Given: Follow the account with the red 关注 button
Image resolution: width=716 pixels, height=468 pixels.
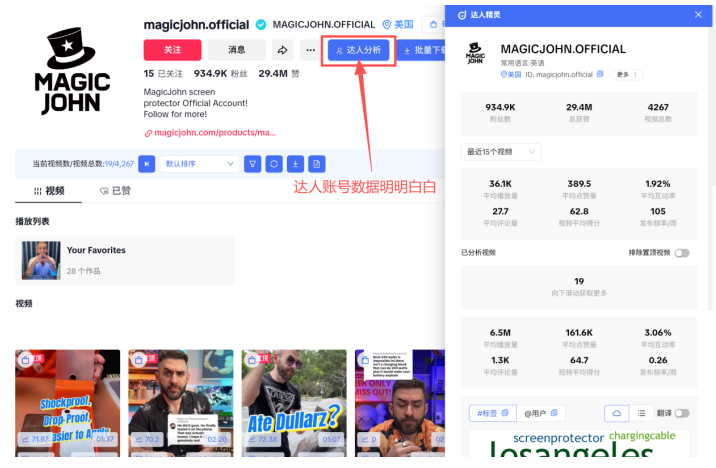Looking at the screenshot, I should coord(172,50).
